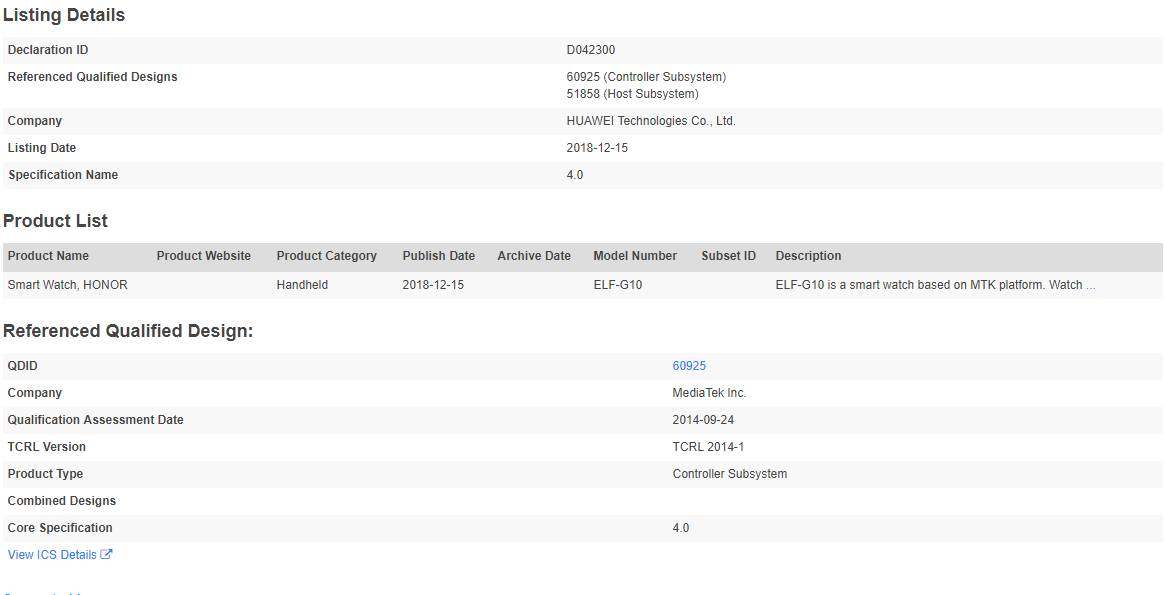Select the text "51858 (Host Subsystem)"
Screen dimensions: 1165x595
[x=632, y=94]
